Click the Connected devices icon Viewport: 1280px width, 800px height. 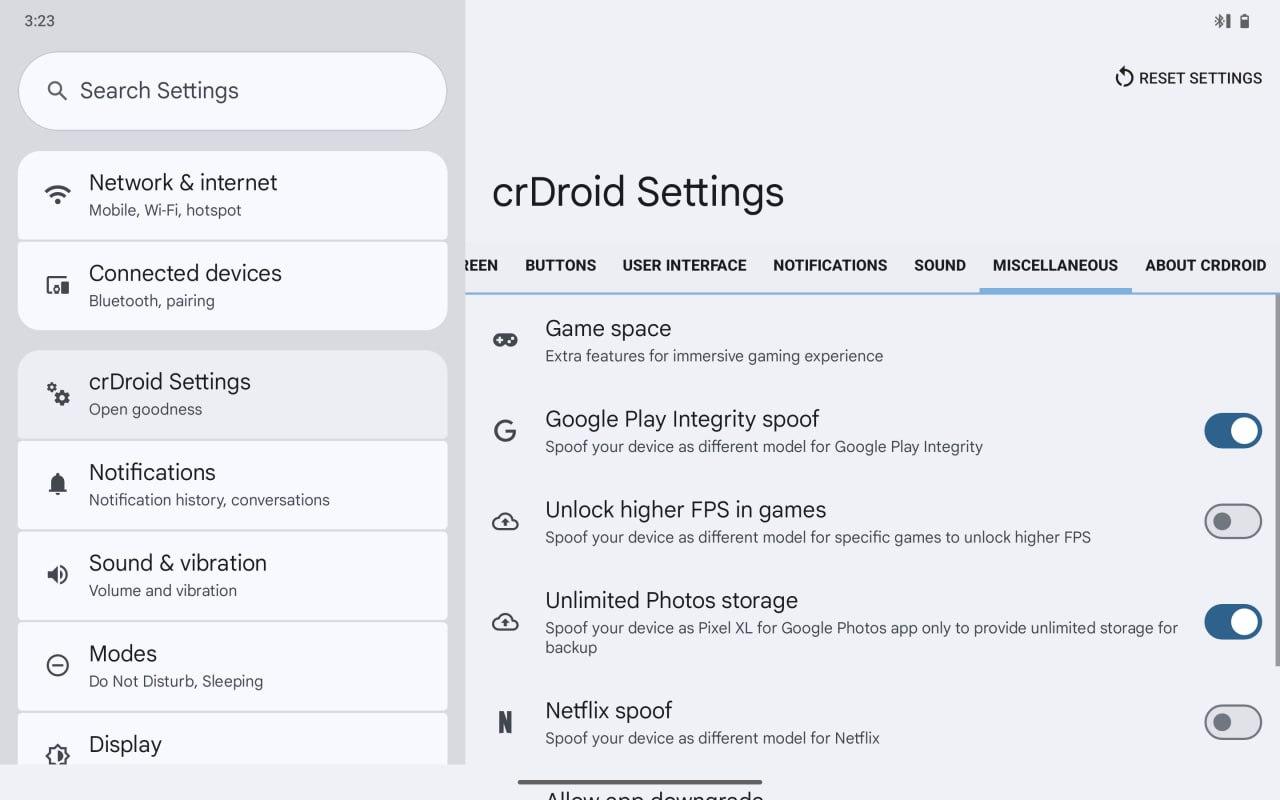58,286
